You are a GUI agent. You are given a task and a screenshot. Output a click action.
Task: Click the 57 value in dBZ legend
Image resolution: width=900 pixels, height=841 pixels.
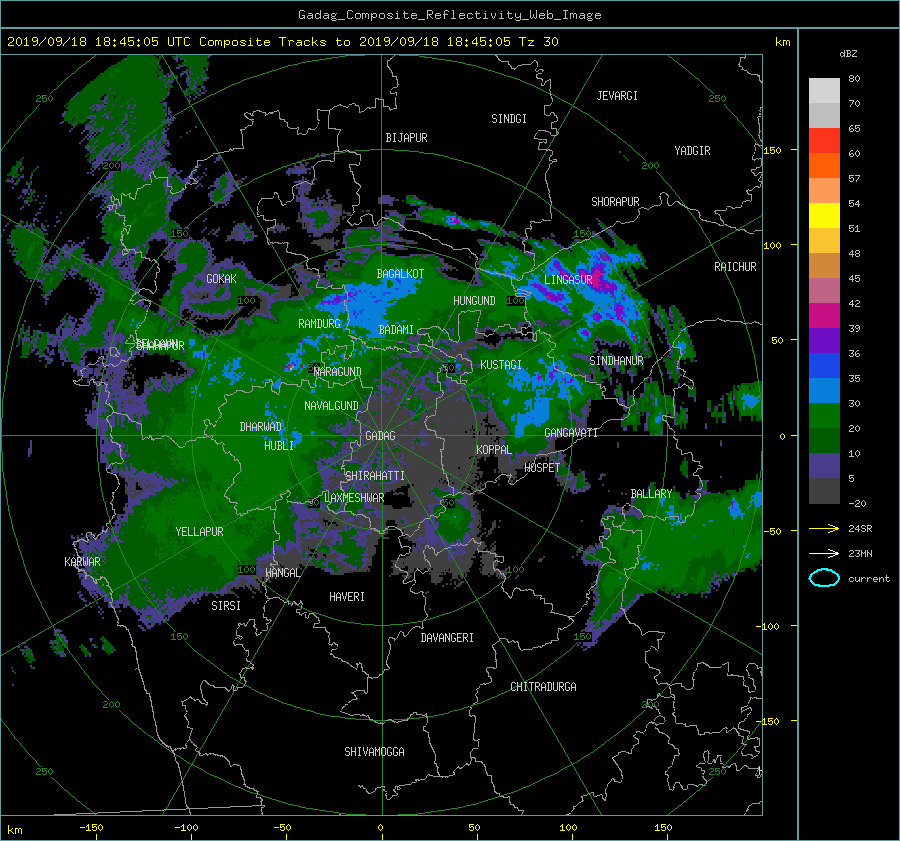tap(854, 179)
